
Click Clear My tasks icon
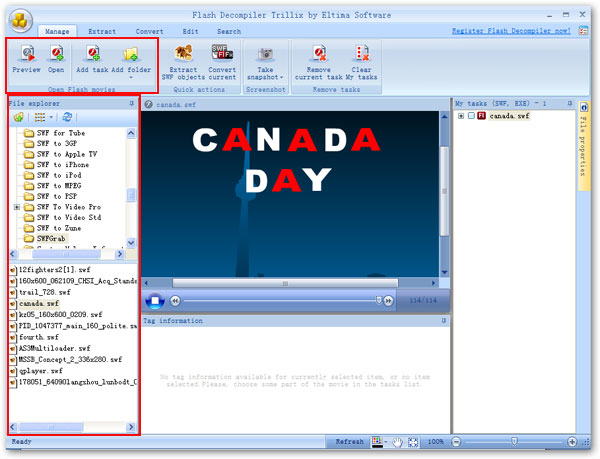(362, 54)
